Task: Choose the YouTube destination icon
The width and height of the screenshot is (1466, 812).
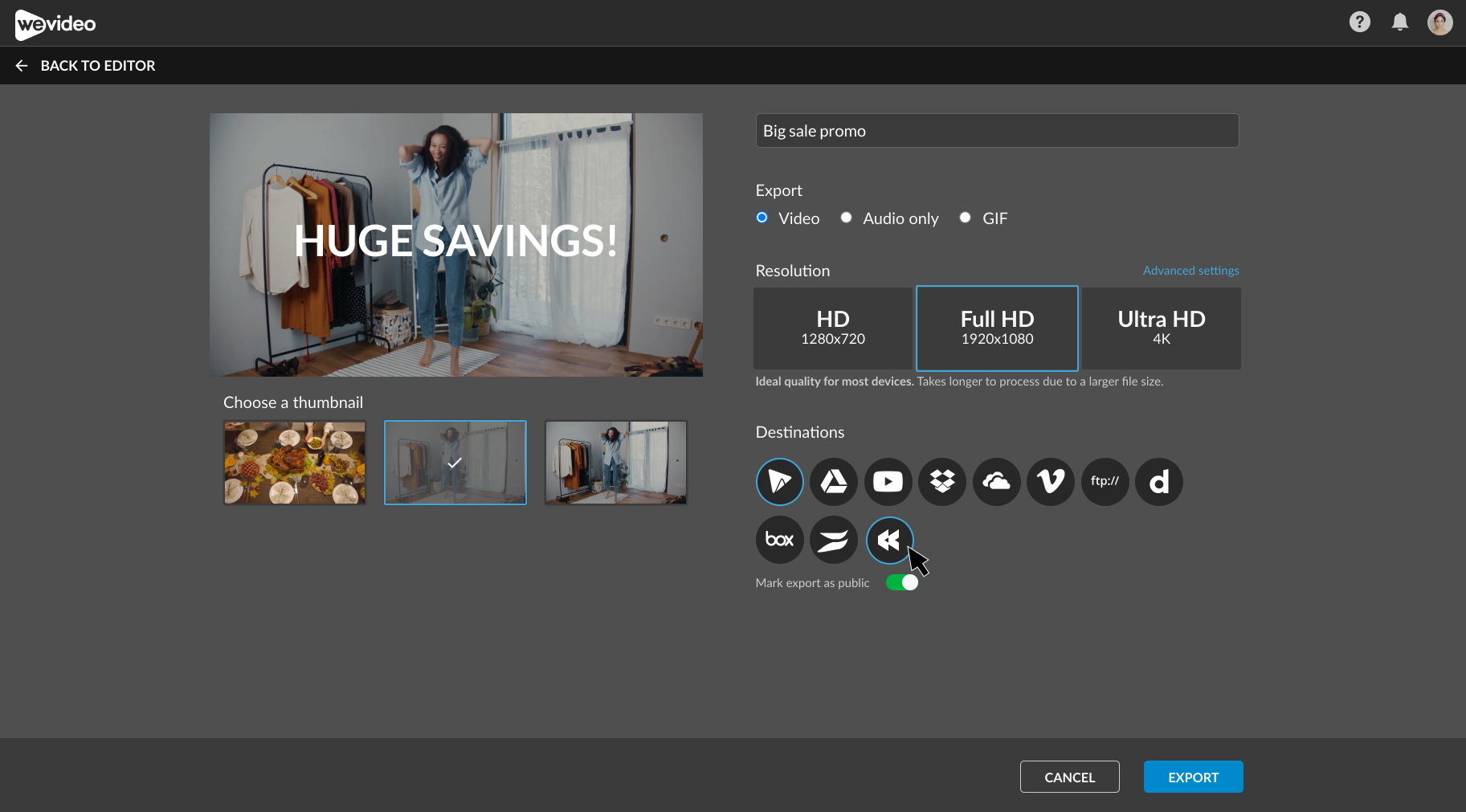Action: [x=888, y=482]
